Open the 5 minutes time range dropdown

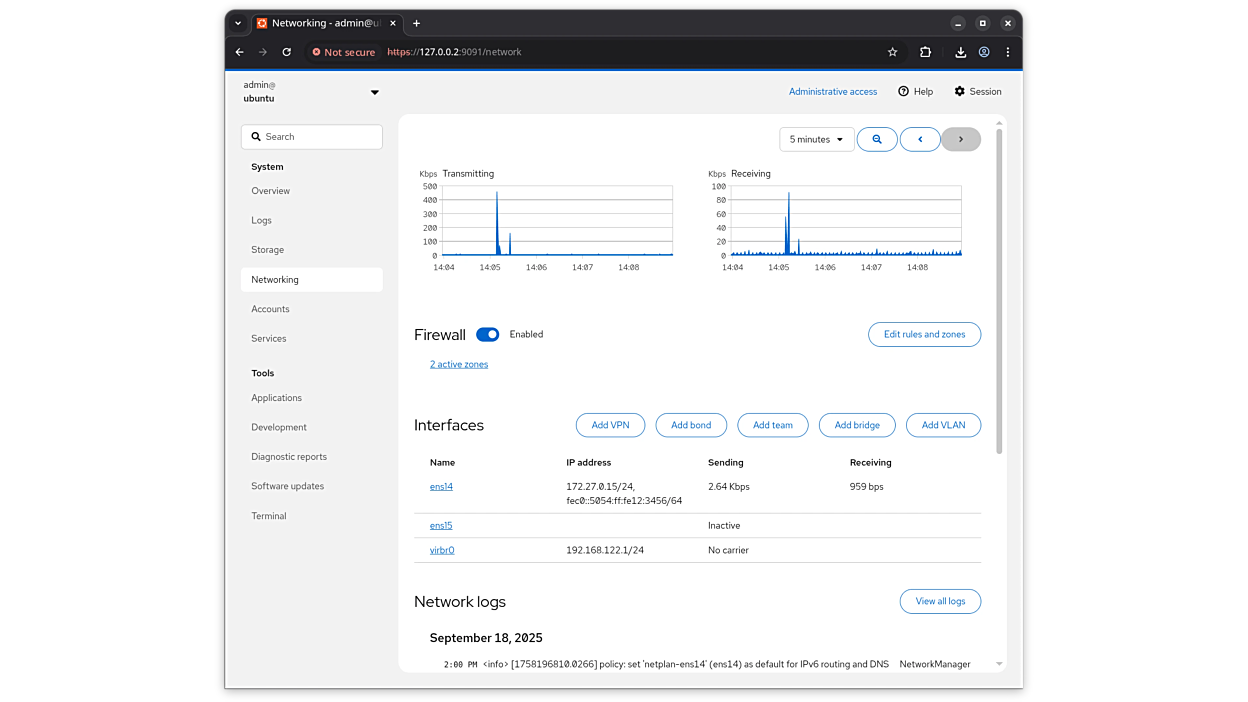click(816, 139)
